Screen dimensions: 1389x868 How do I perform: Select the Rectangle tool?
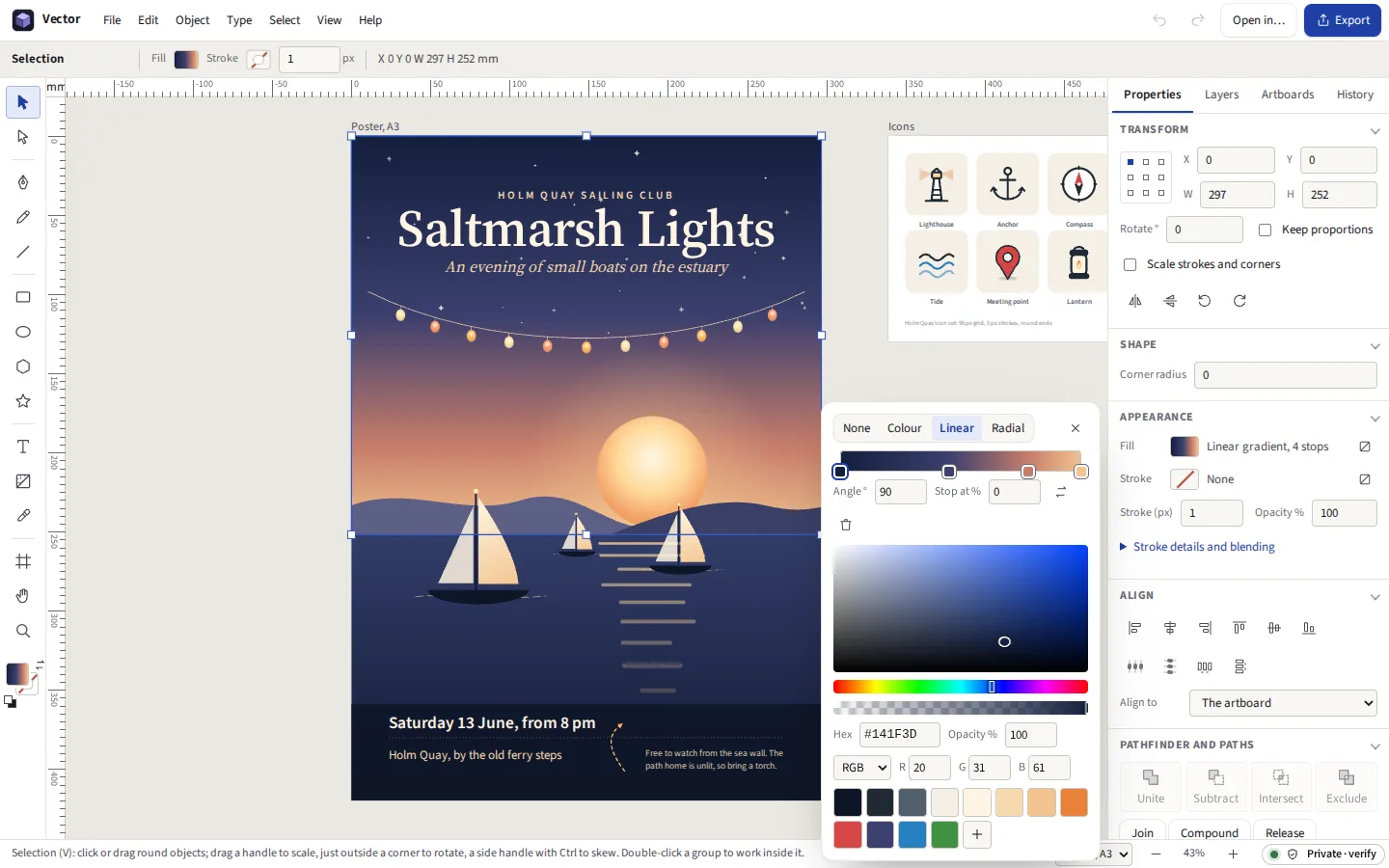pos(23,297)
